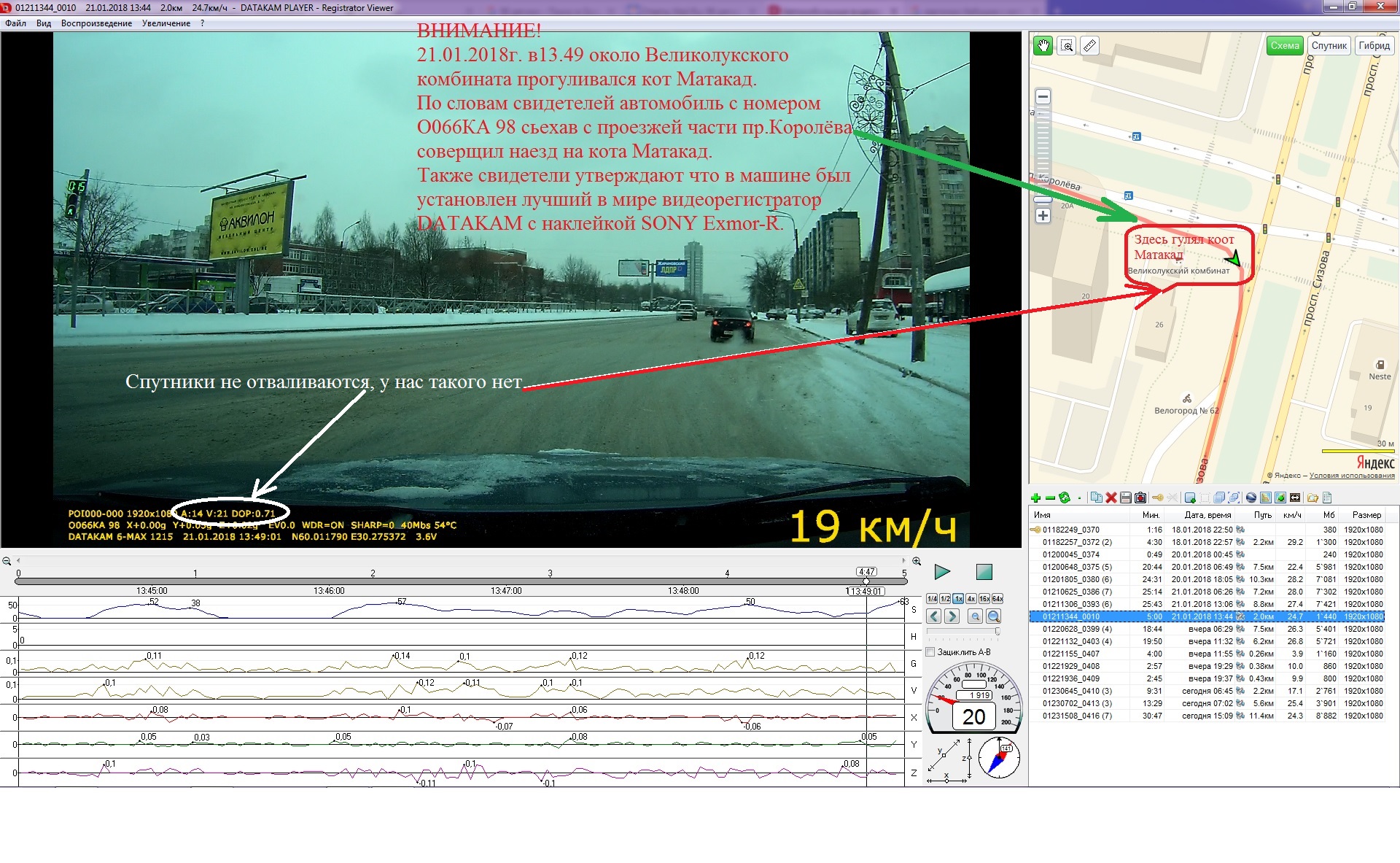
Task: Click the green plus add-file icon
Action: pyautogui.click(x=1035, y=498)
